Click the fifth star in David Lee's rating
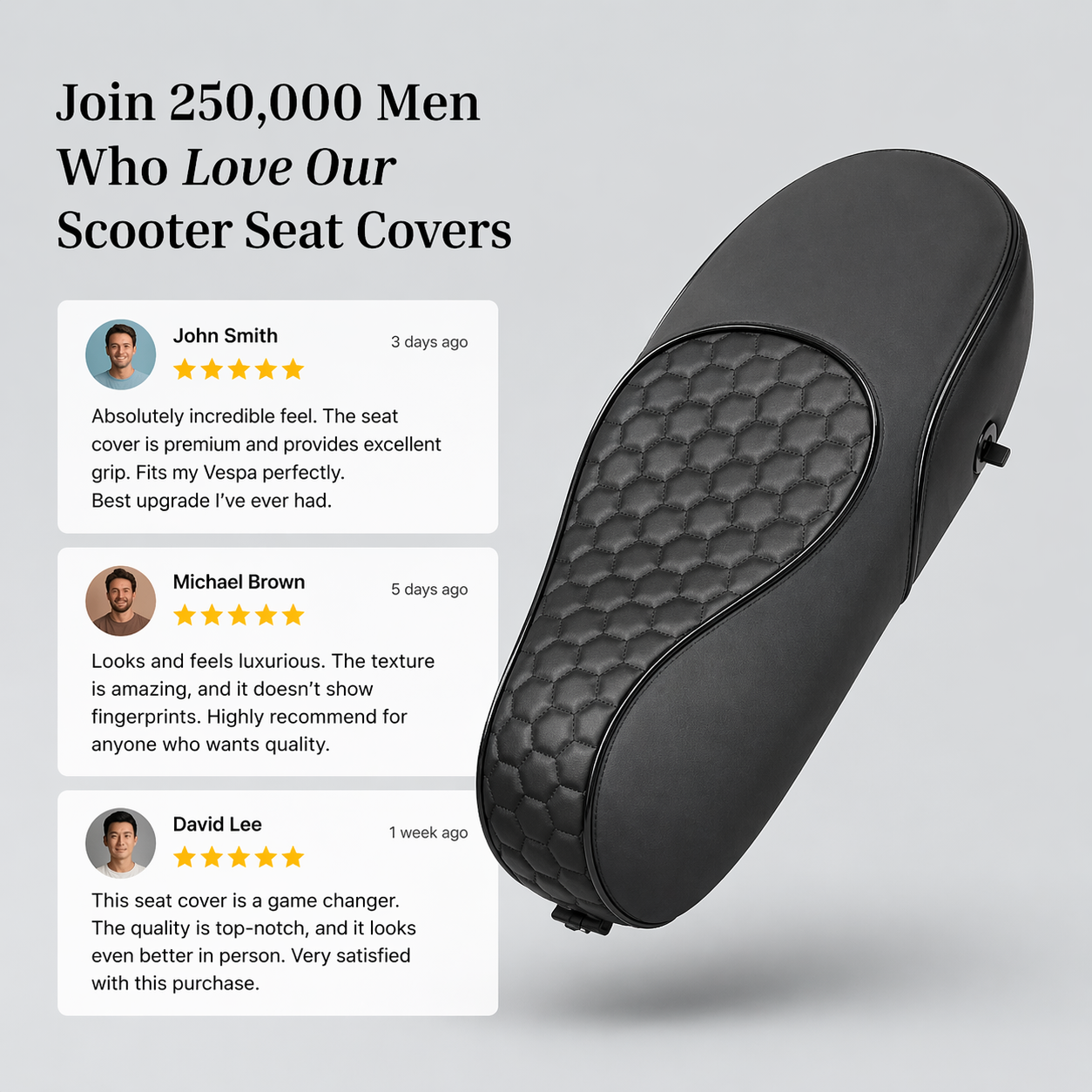This screenshot has height=1092, width=1092. (x=293, y=857)
